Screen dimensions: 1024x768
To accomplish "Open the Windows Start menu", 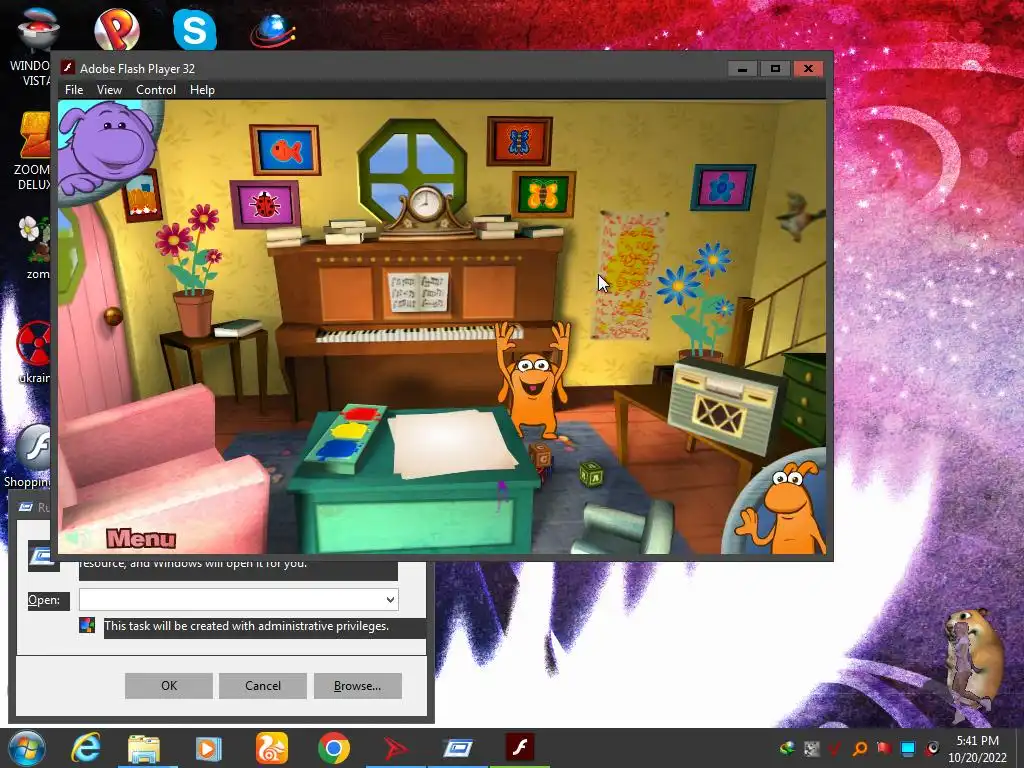I will [27, 748].
